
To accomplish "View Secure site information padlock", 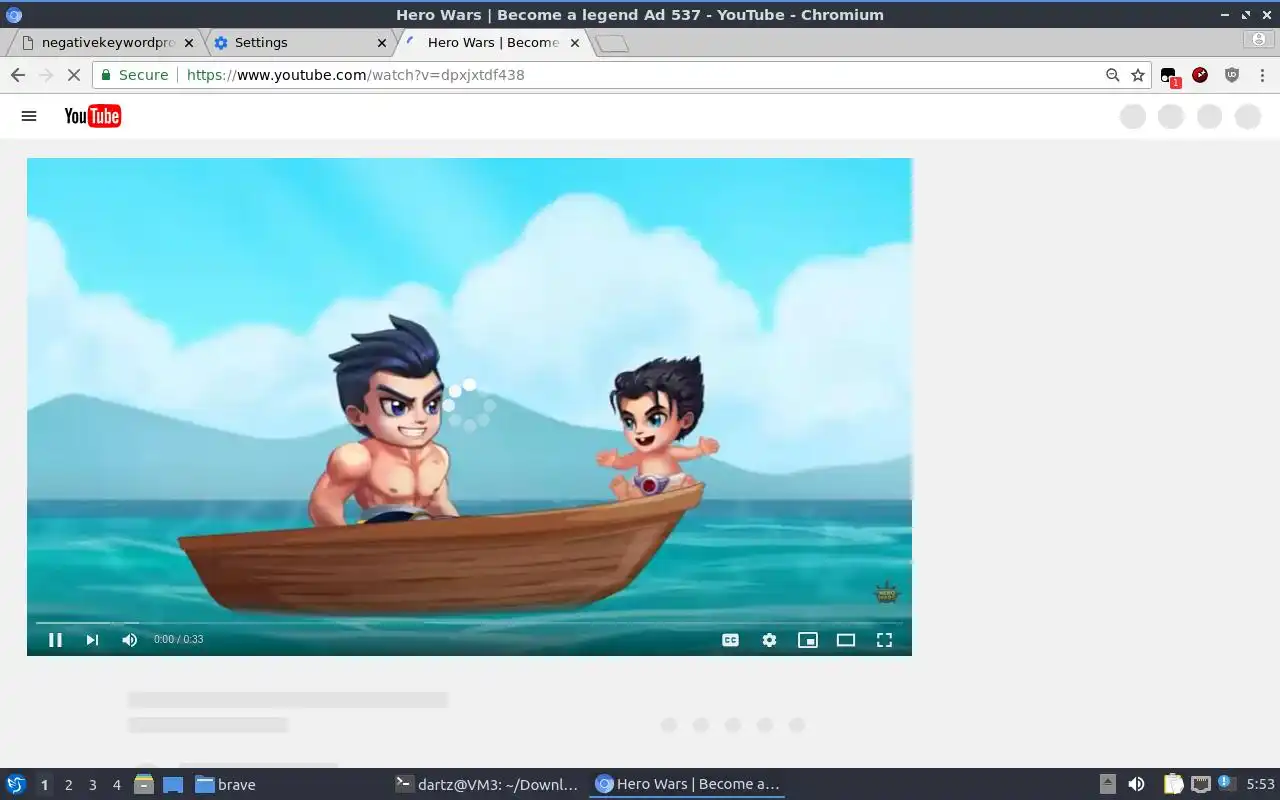I will 134,75.
